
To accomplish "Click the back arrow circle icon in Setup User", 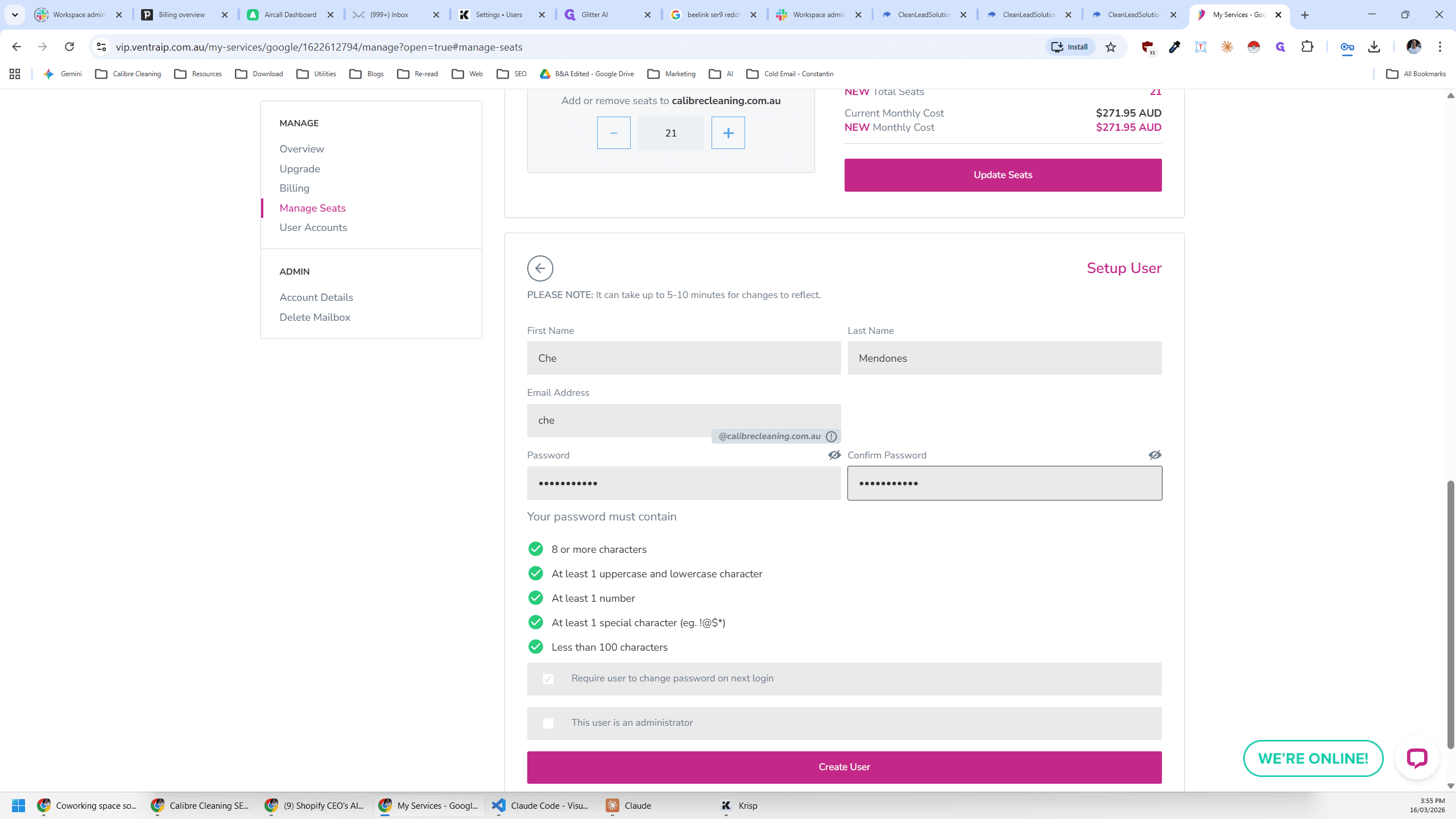I will tap(540, 268).
